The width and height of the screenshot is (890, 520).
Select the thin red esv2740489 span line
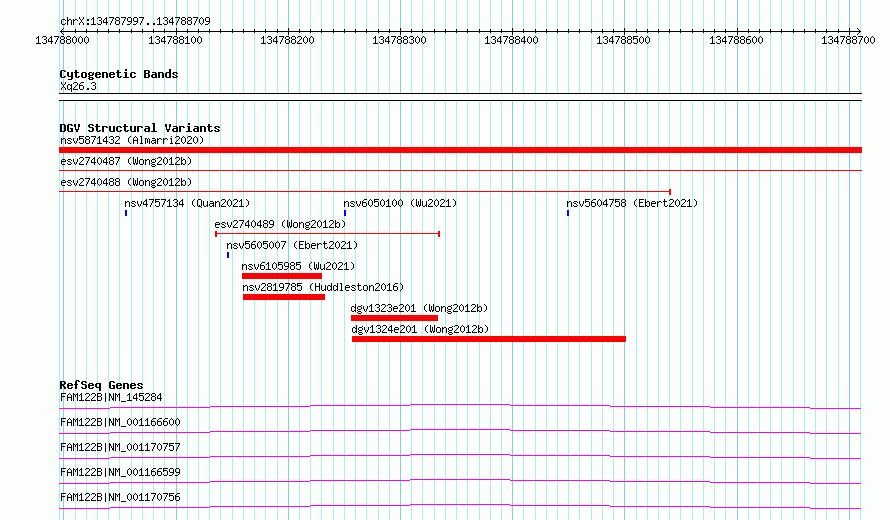[328, 234]
